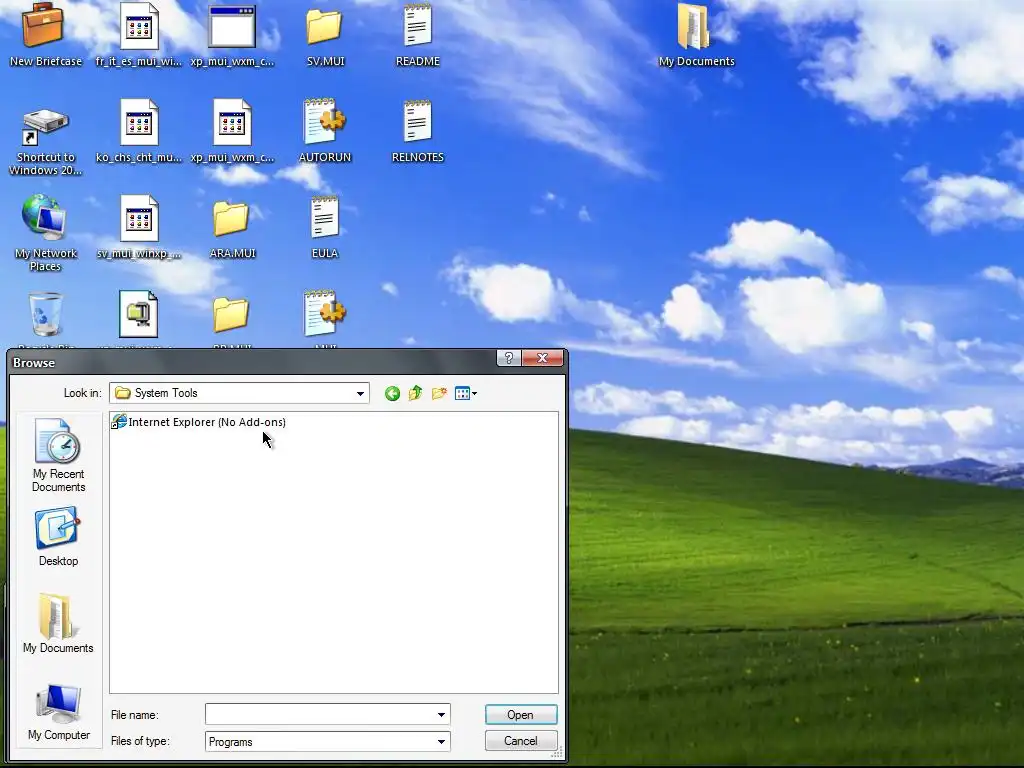Expand the File name dropdown arrow

[441, 714]
